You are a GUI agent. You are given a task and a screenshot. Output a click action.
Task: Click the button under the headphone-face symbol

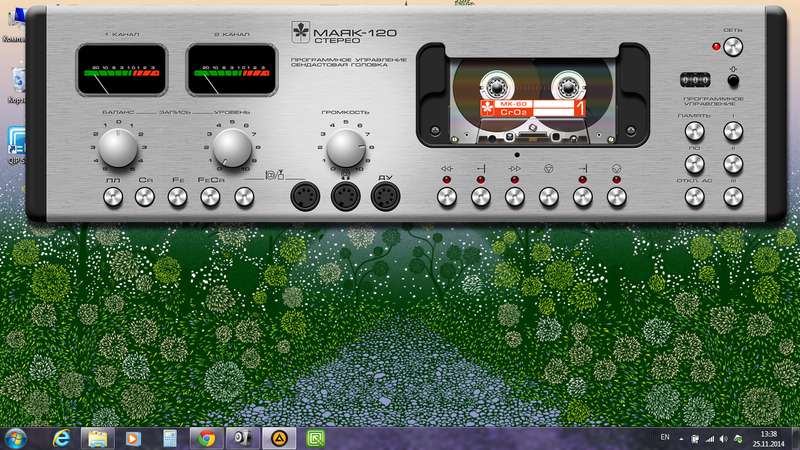click(x=617, y=197)
